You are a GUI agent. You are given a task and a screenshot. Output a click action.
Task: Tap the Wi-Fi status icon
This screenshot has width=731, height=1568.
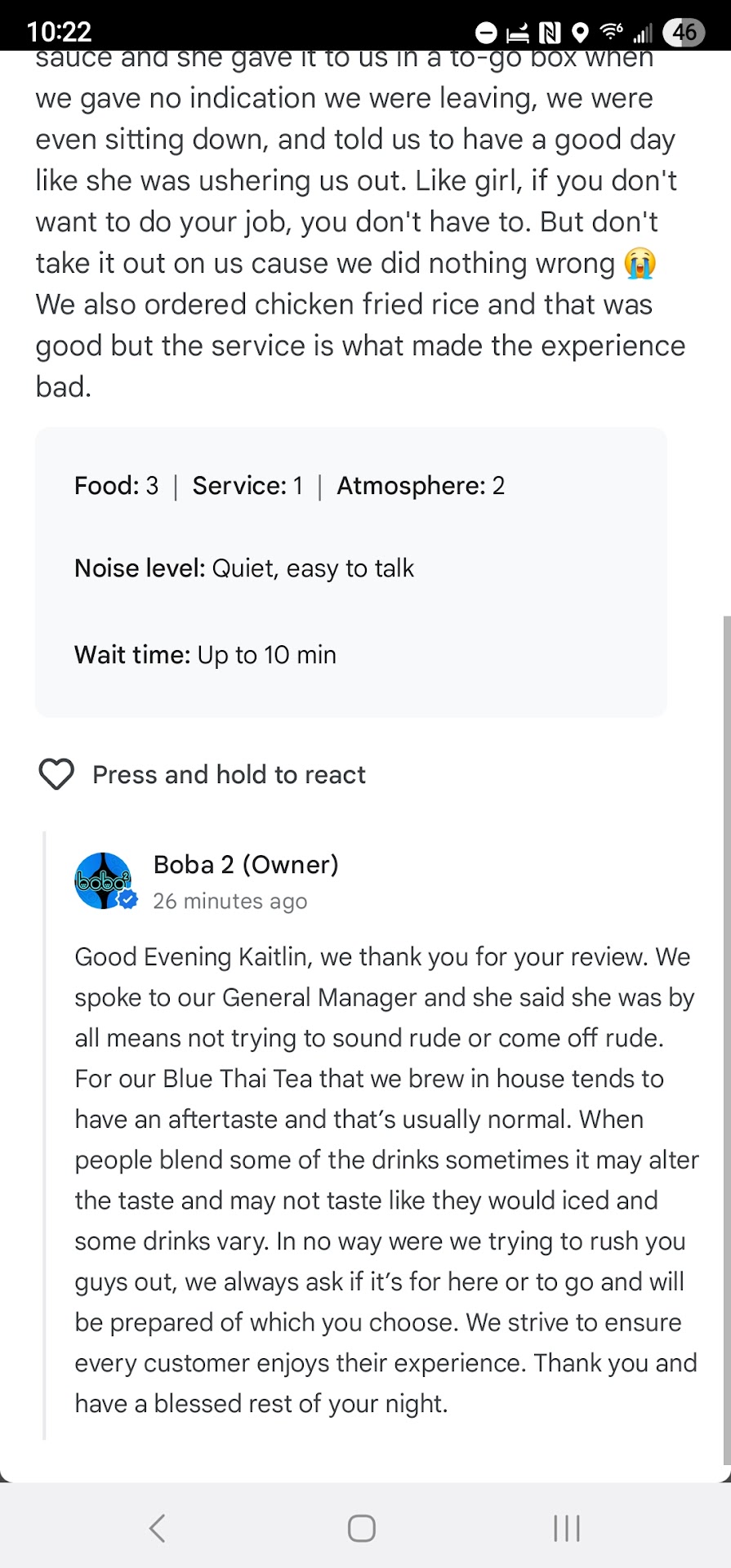click(611, 33)
